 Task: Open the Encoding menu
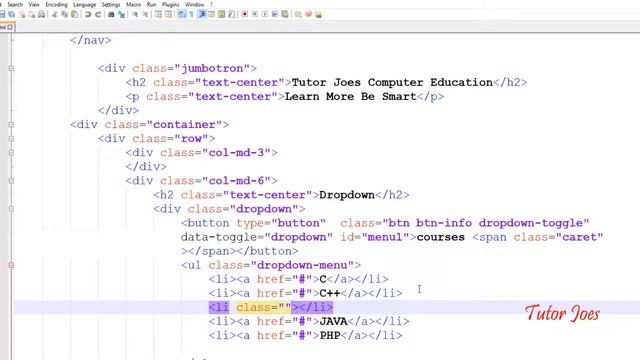coord(56,4)
